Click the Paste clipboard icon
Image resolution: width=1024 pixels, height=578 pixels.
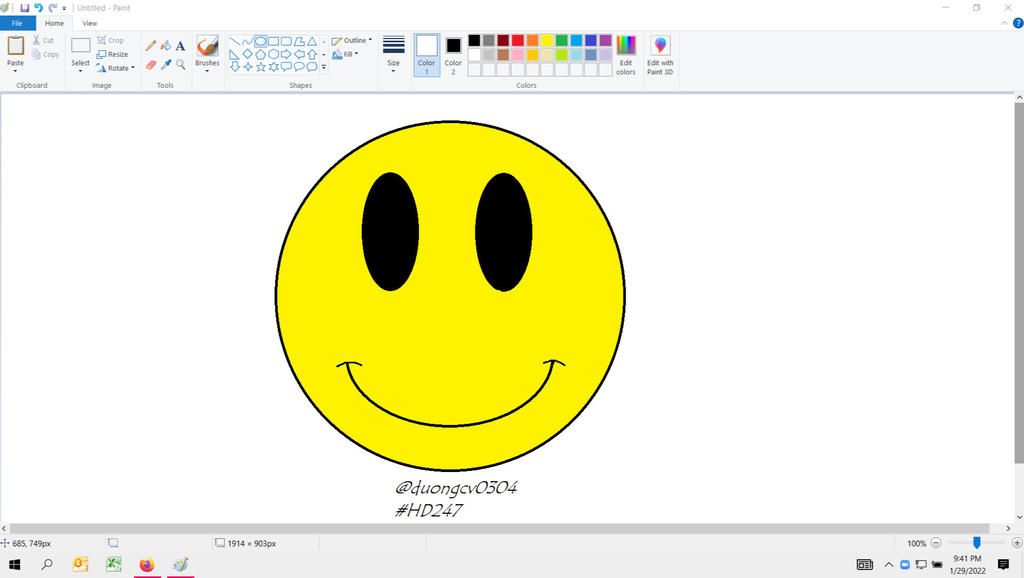pyautogui.click(x=16, y=46)
